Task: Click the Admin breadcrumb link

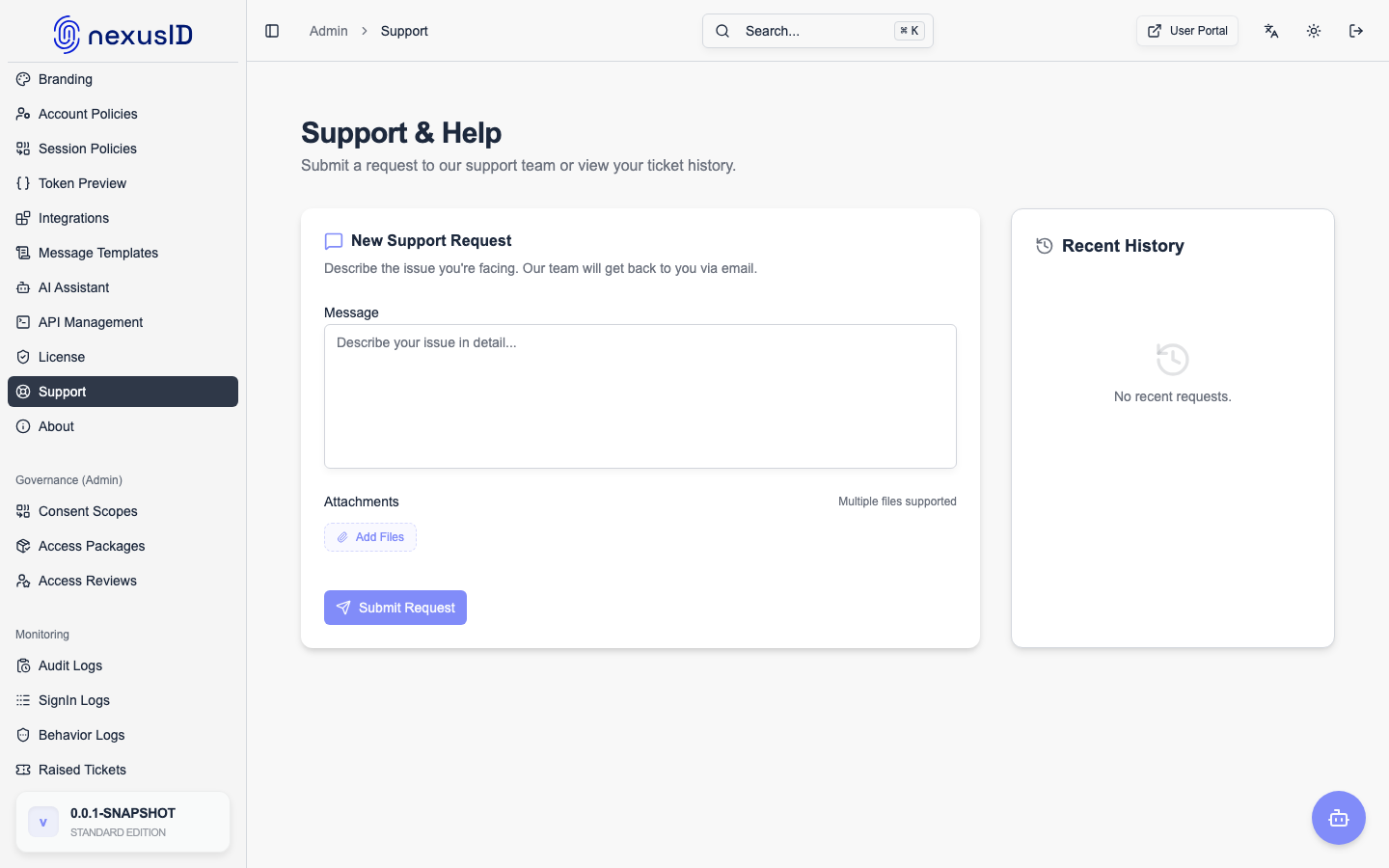Action: click(328, 31)
